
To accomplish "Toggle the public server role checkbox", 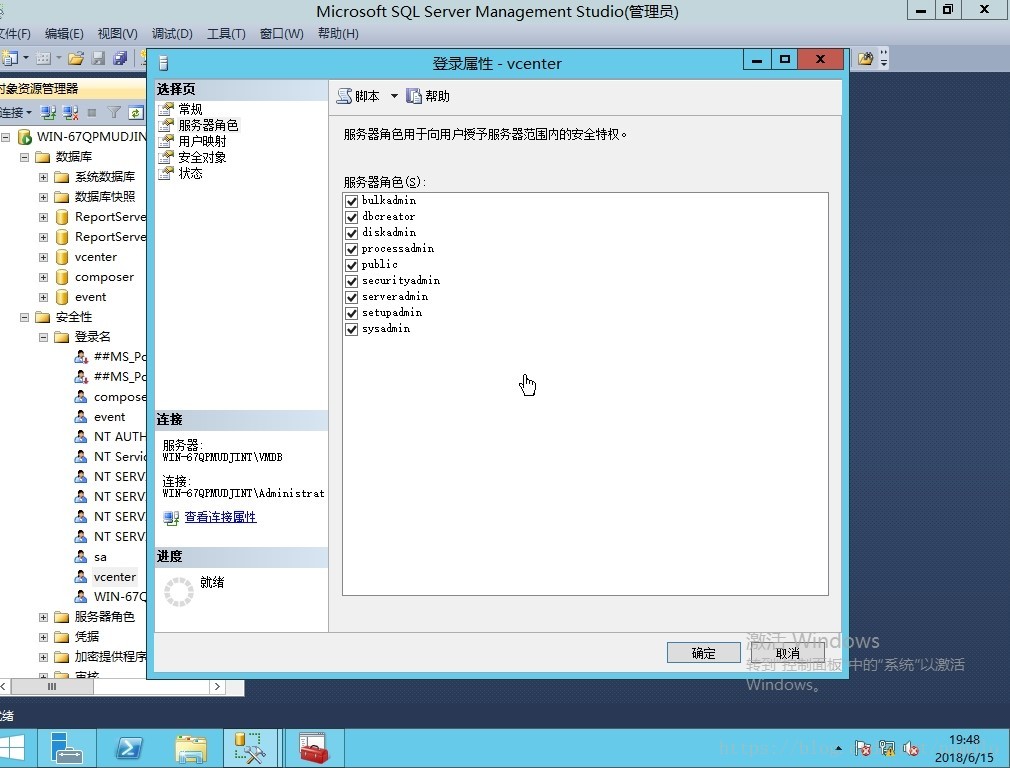I will 352,265.
